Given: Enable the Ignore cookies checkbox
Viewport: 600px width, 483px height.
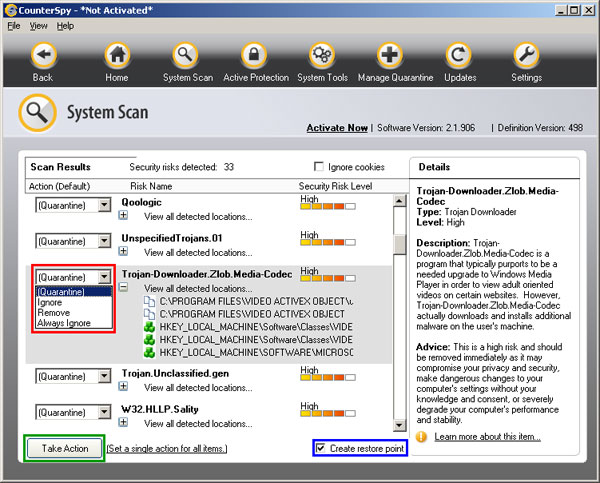Looking at the screenshot, I should (x=318, y=166).
